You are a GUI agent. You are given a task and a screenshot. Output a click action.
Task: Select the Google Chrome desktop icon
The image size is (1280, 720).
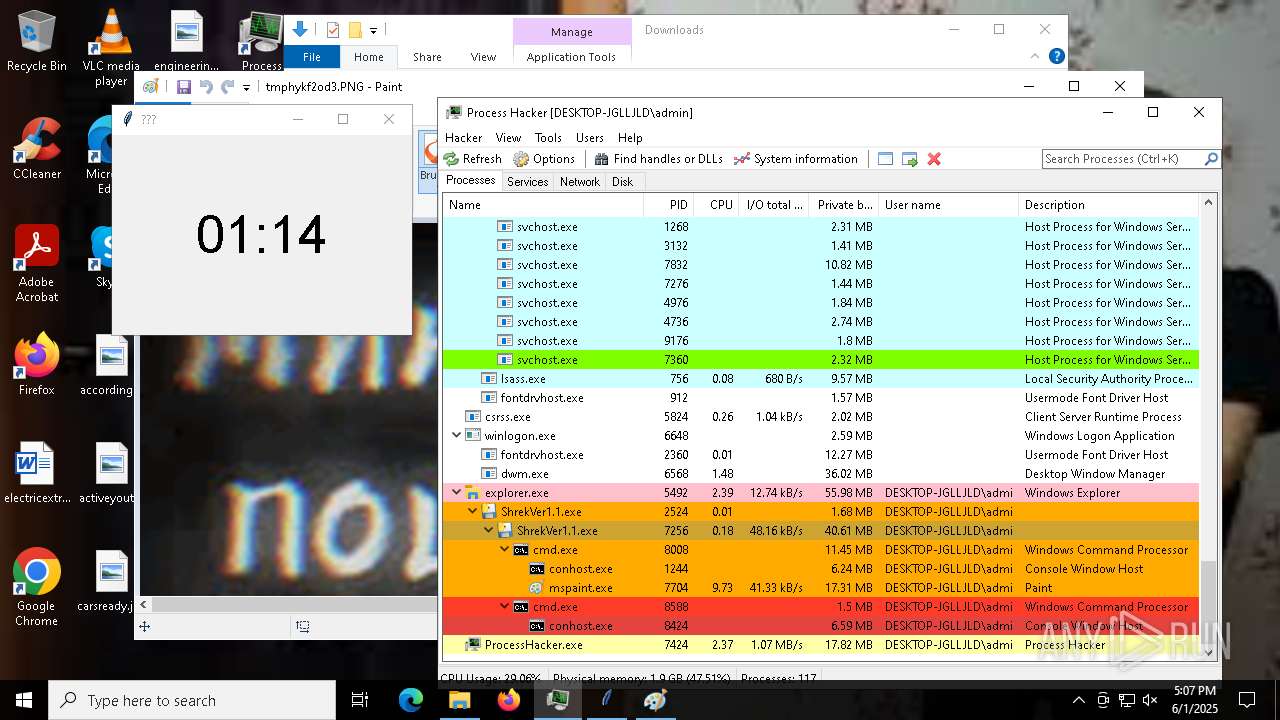tap(37, 587)
